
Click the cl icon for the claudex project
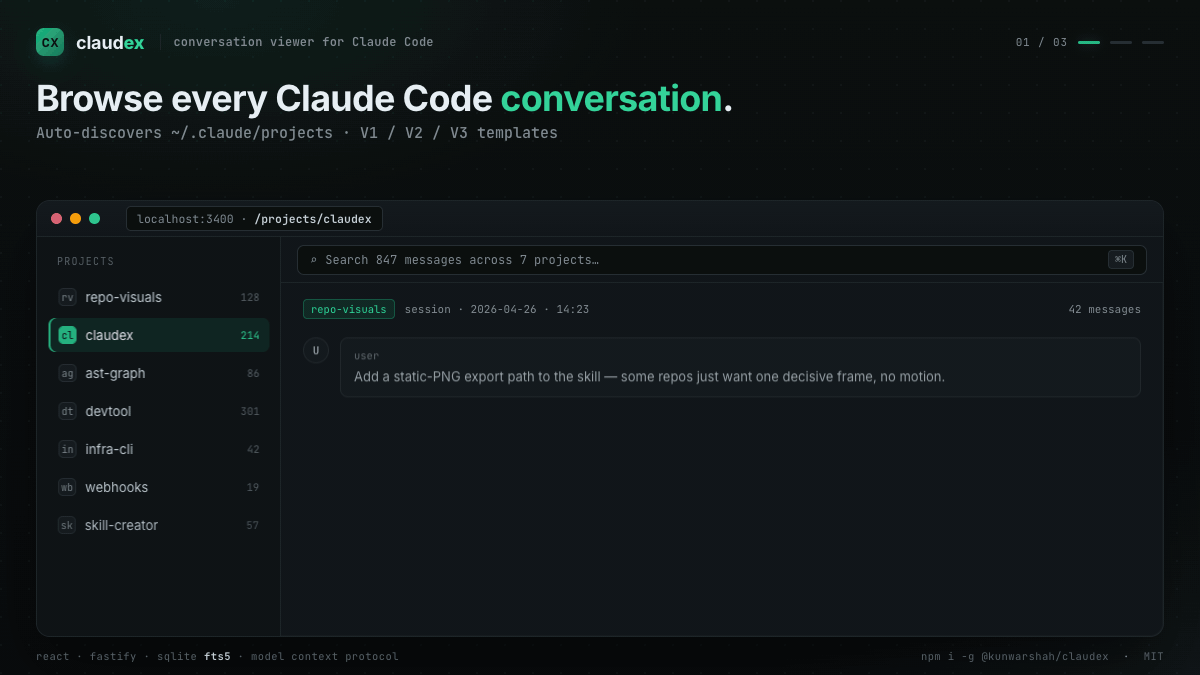[66, 335]
